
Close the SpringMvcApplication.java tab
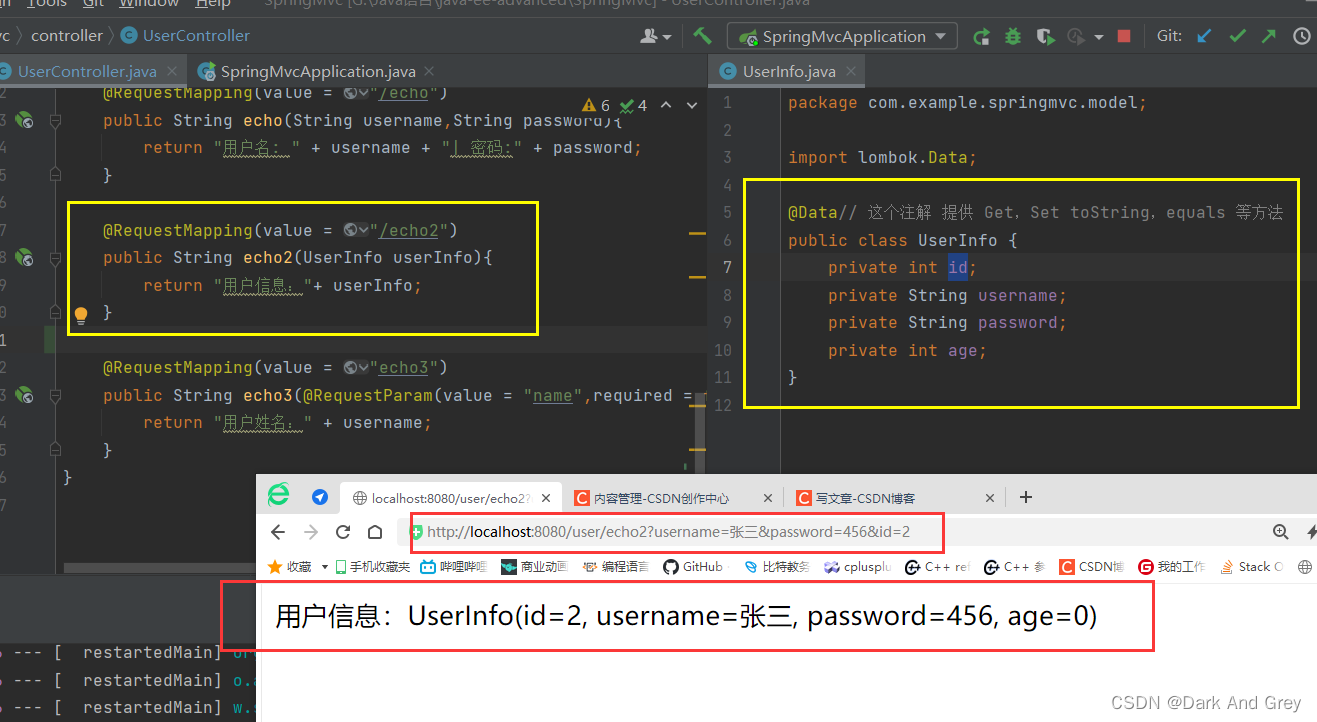(430, 71)
